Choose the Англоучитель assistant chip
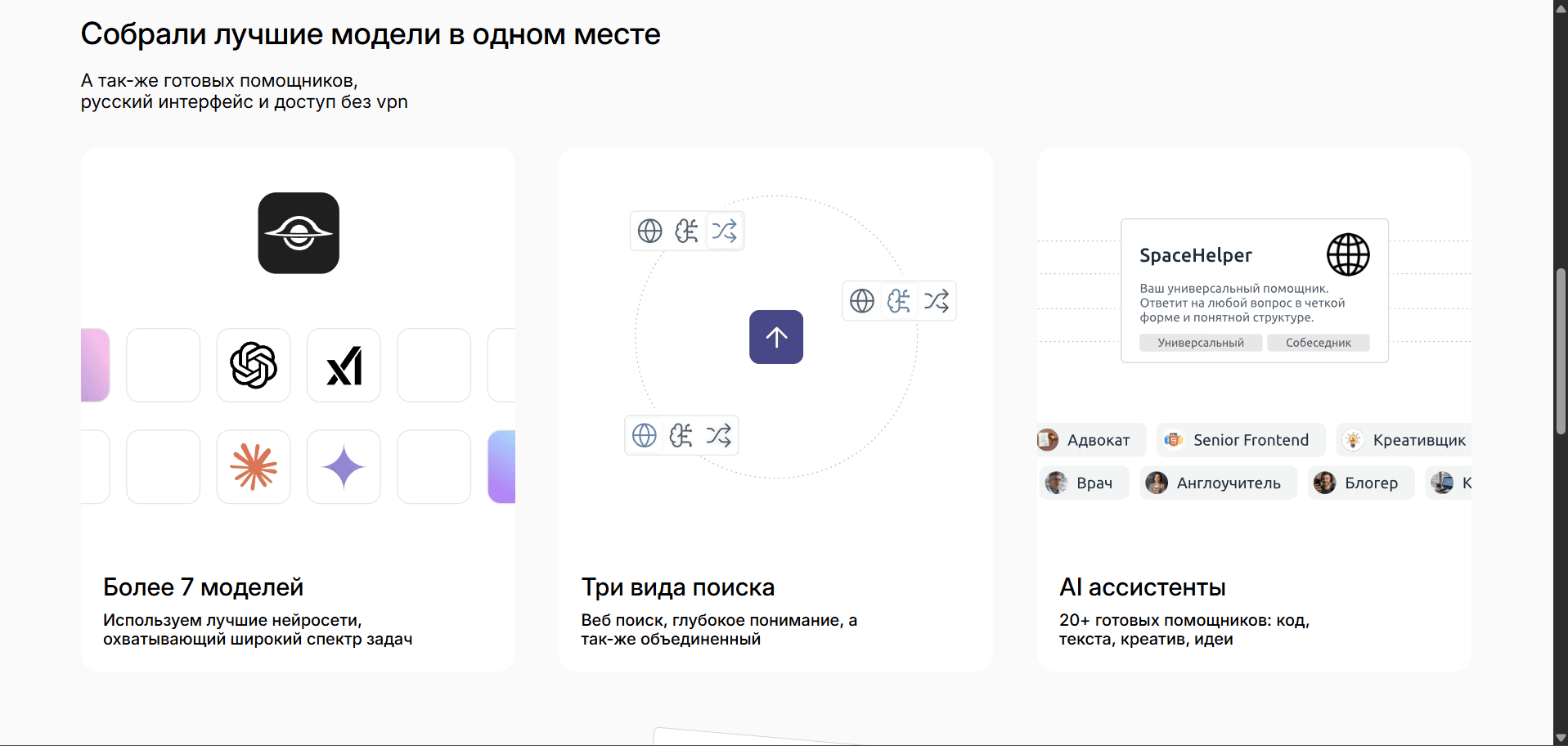The image size is (1568, 746). click(1218, 483)
